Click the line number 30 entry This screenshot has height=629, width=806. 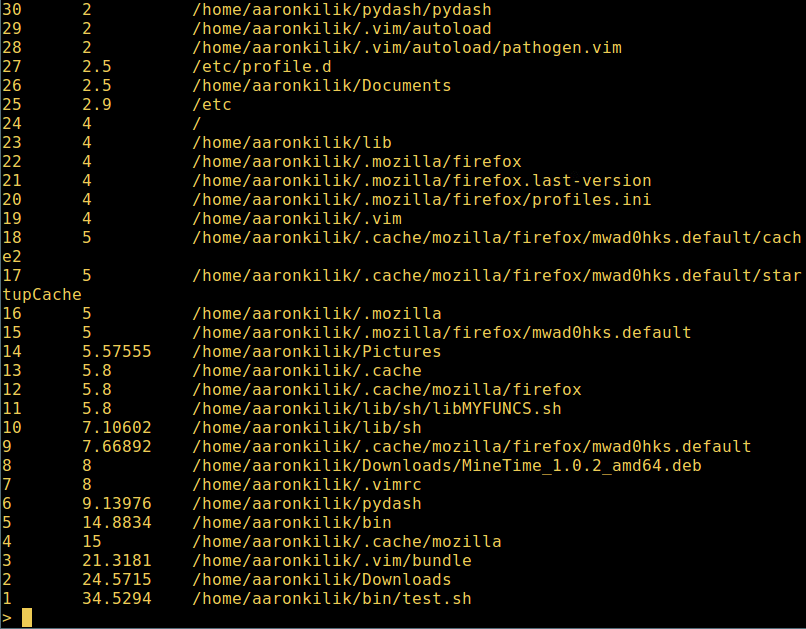pos(12,10)
